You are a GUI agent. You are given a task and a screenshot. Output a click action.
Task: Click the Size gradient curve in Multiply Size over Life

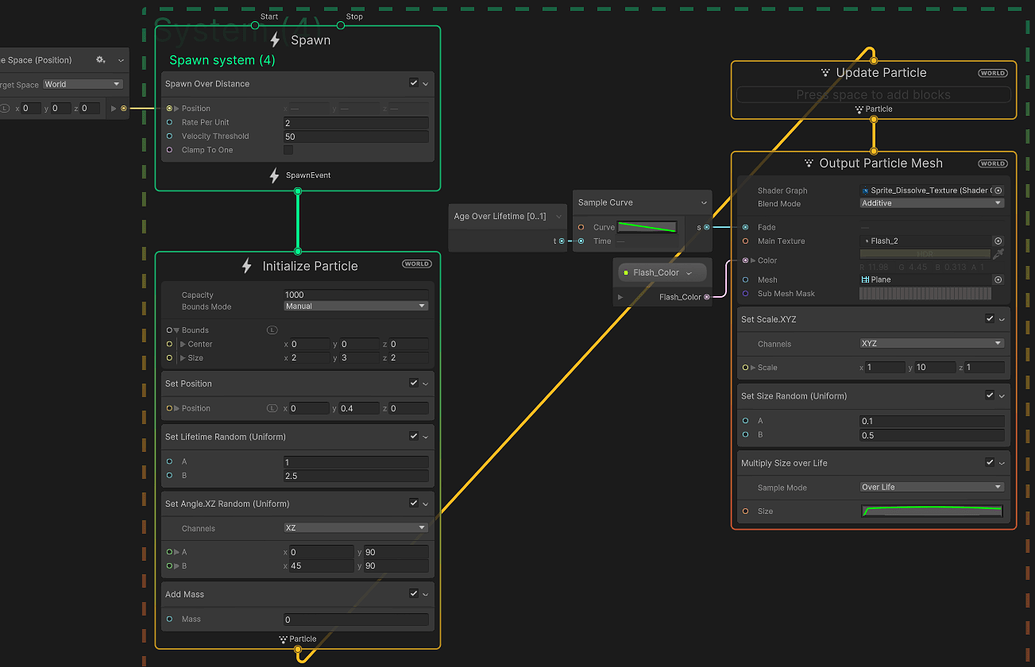(x=932, y=511)
